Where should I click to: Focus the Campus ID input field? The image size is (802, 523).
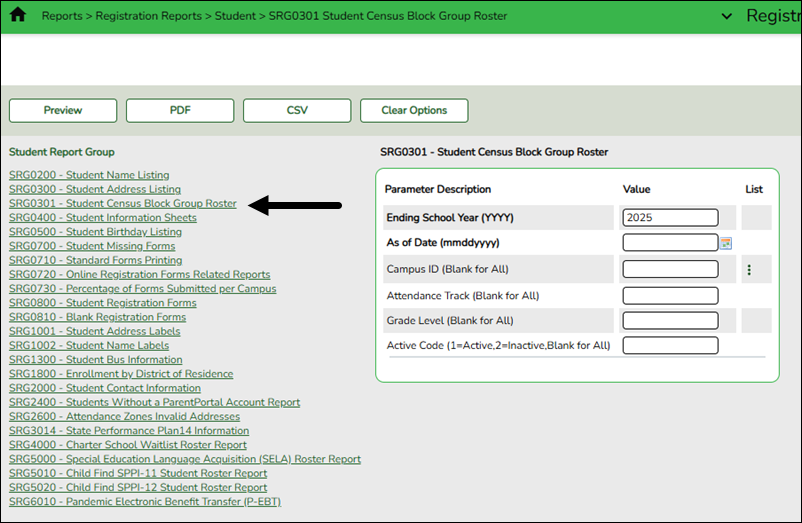[671, 269]
